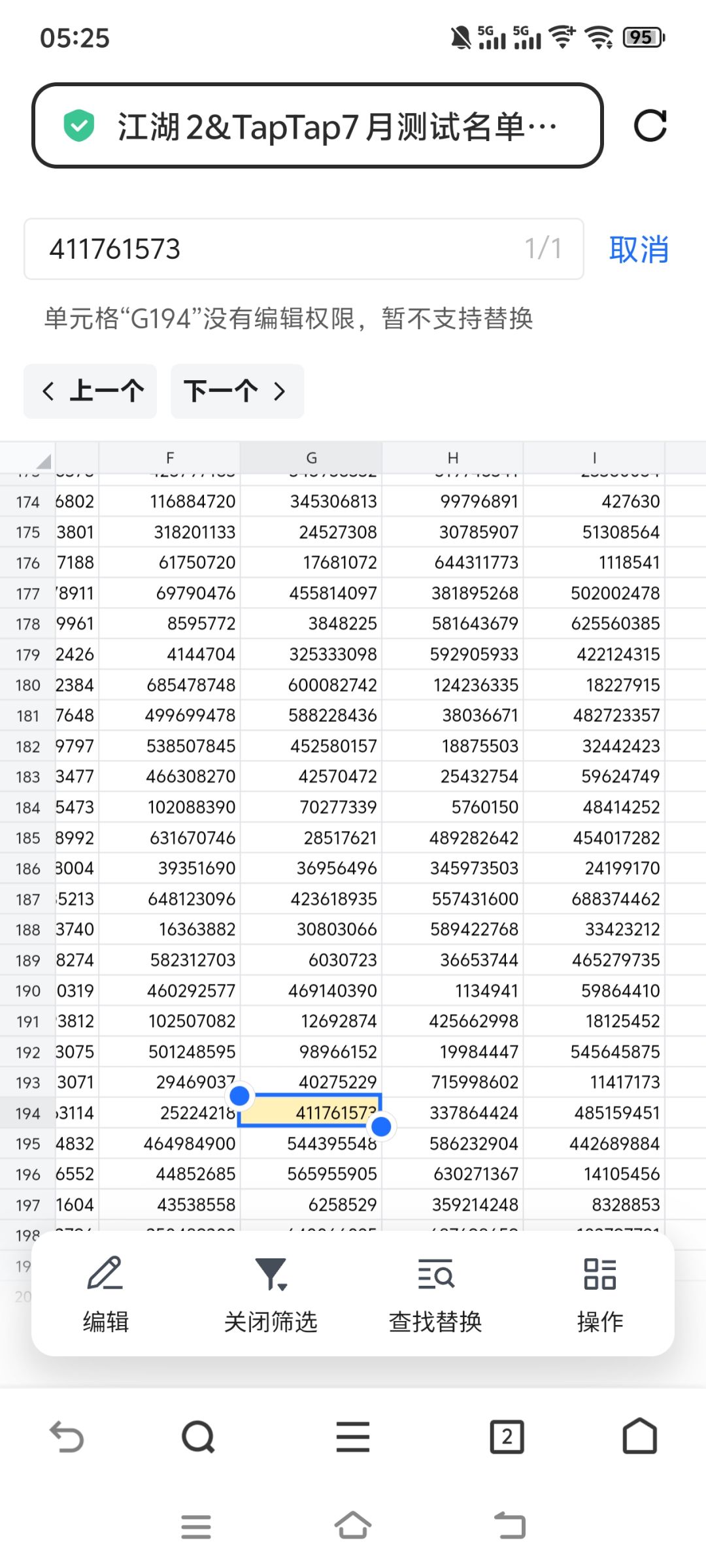The height and width of the screenshot is (1568, 706).
Task: Cancel the search with 取消
Action: point(639,249)
